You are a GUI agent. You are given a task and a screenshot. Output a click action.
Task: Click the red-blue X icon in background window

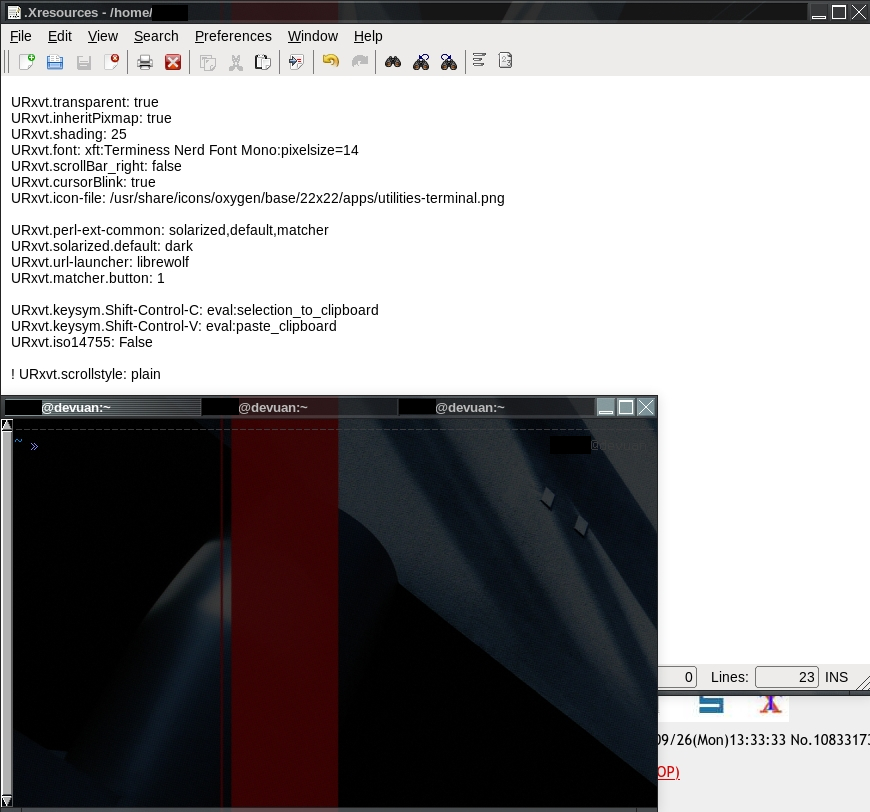click(770, 704)
